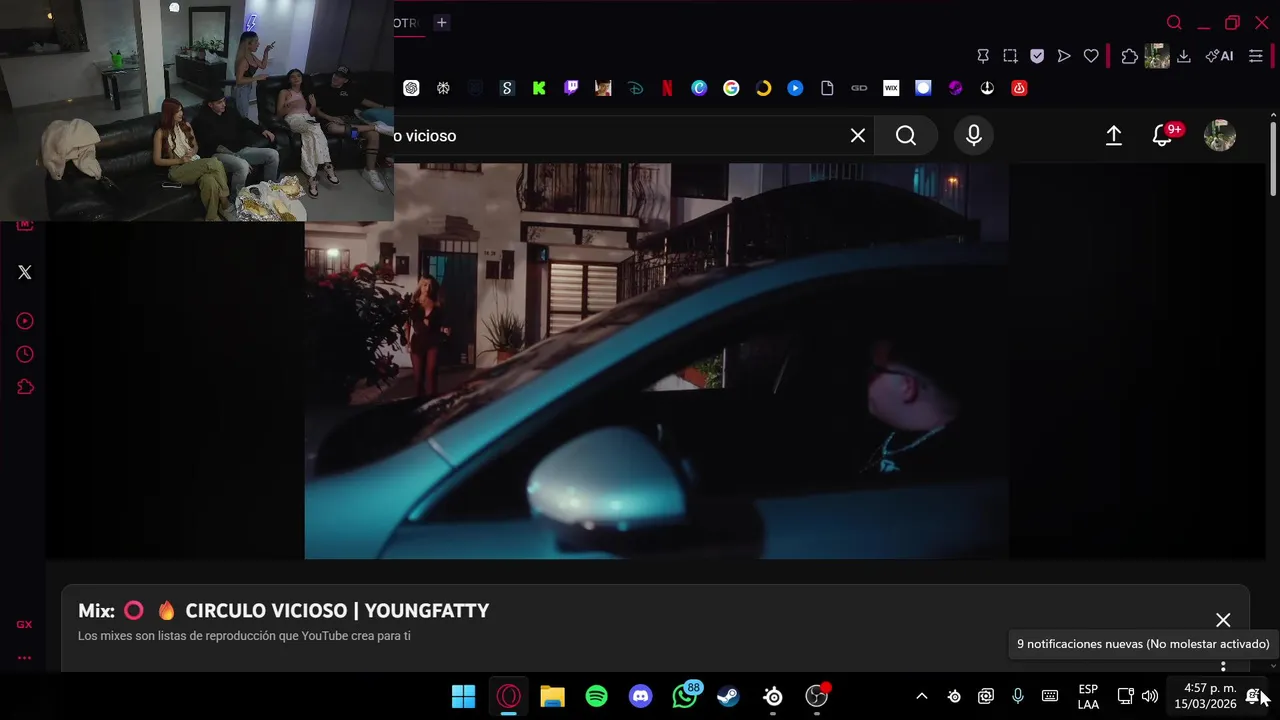Open the sidebar three-dot setup menu
Image resolution: width=1280 pixels, height=720 pixels.
tap(24, 658)
